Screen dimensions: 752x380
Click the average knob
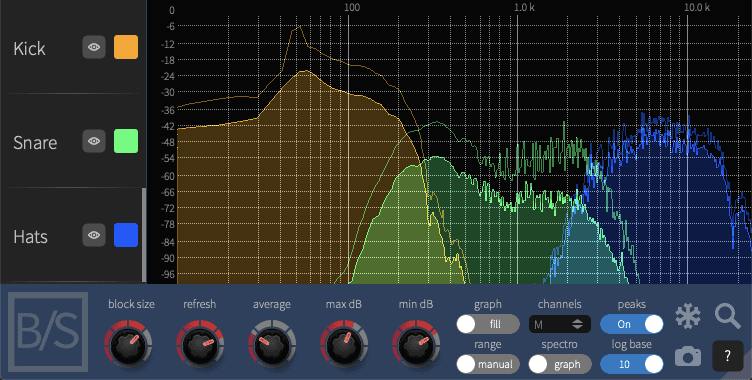click(271, 344)
